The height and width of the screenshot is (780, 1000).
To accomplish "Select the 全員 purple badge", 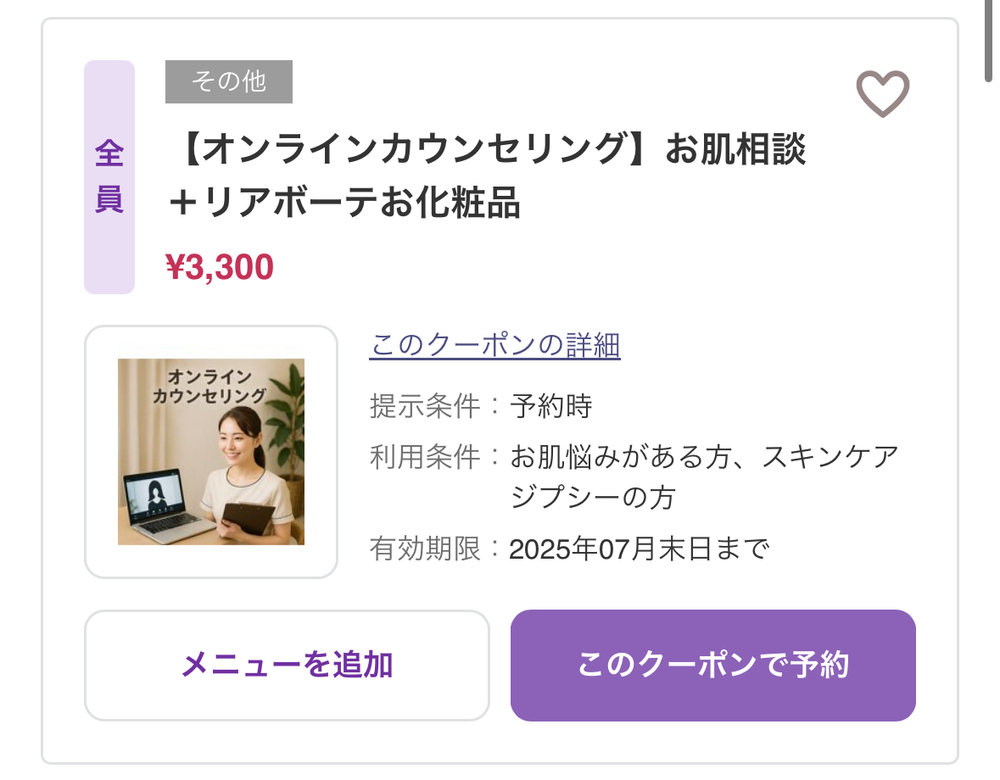I will (x=110, y=177).
